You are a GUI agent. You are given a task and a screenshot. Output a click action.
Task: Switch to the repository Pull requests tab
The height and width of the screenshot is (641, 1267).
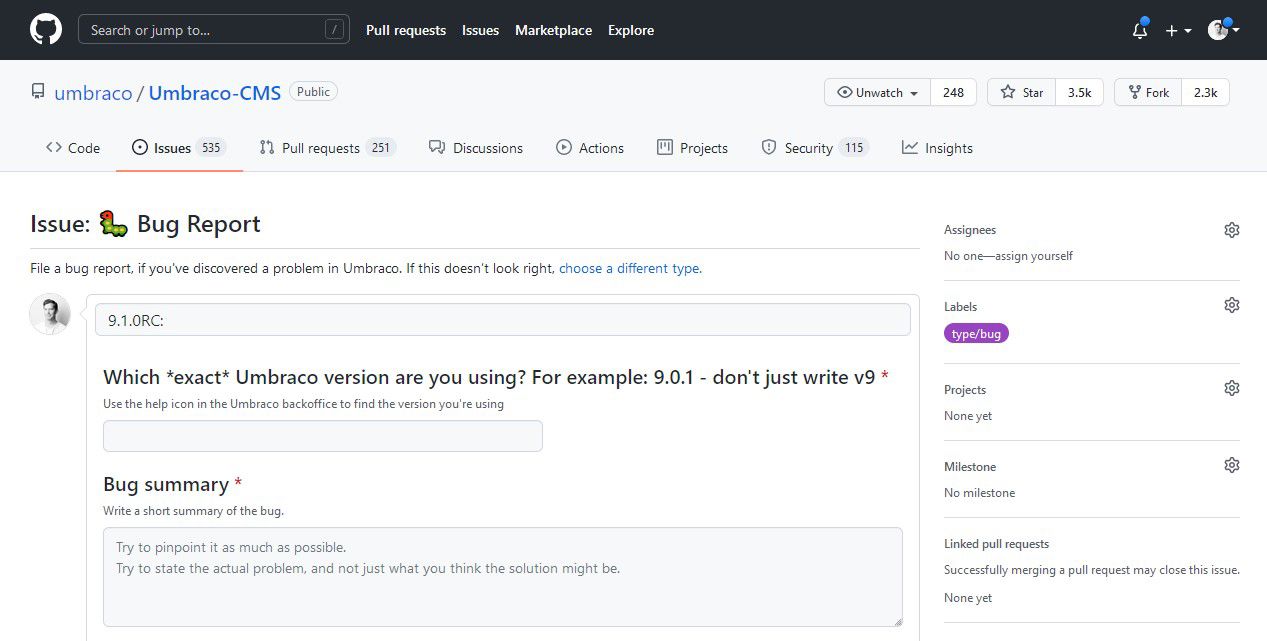click(327, 148)
